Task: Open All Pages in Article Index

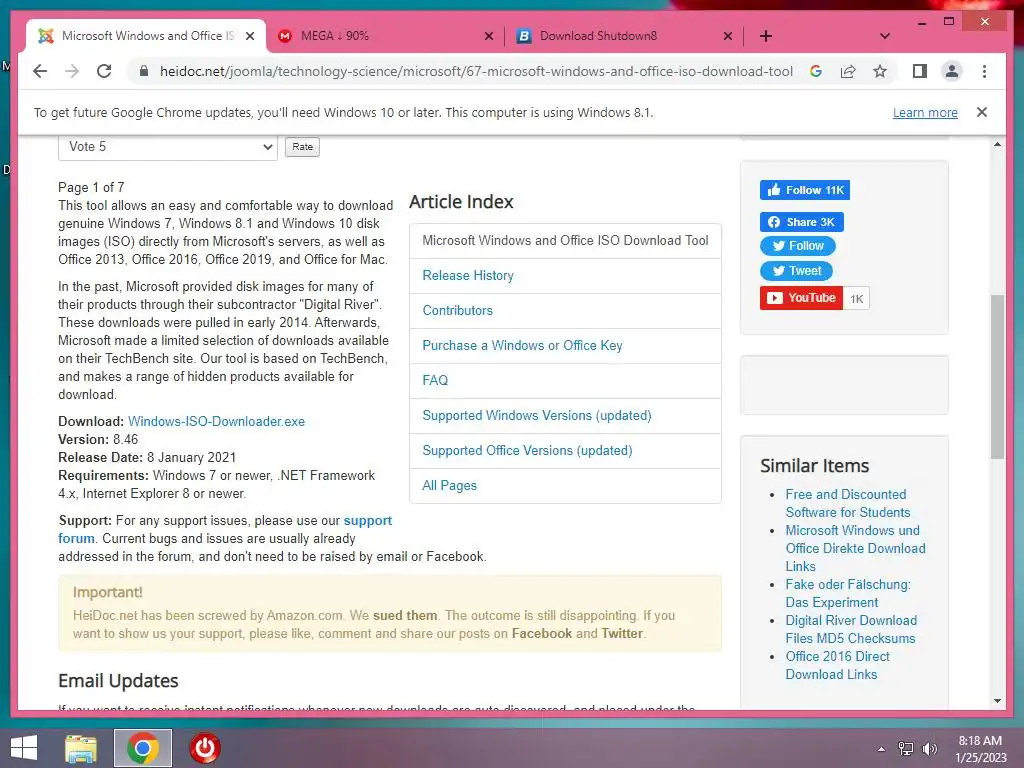Action: click(x=449, y=485)
